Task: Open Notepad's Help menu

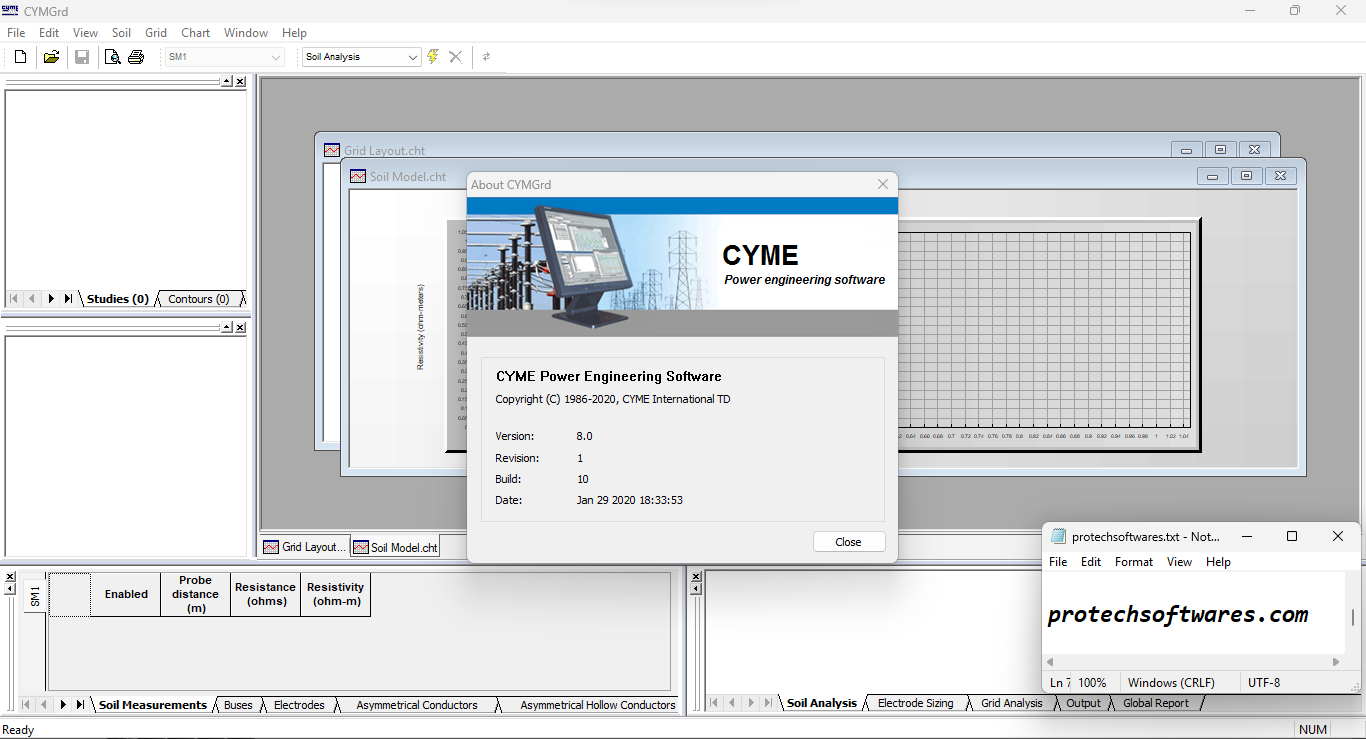Action: (1218, 562)
